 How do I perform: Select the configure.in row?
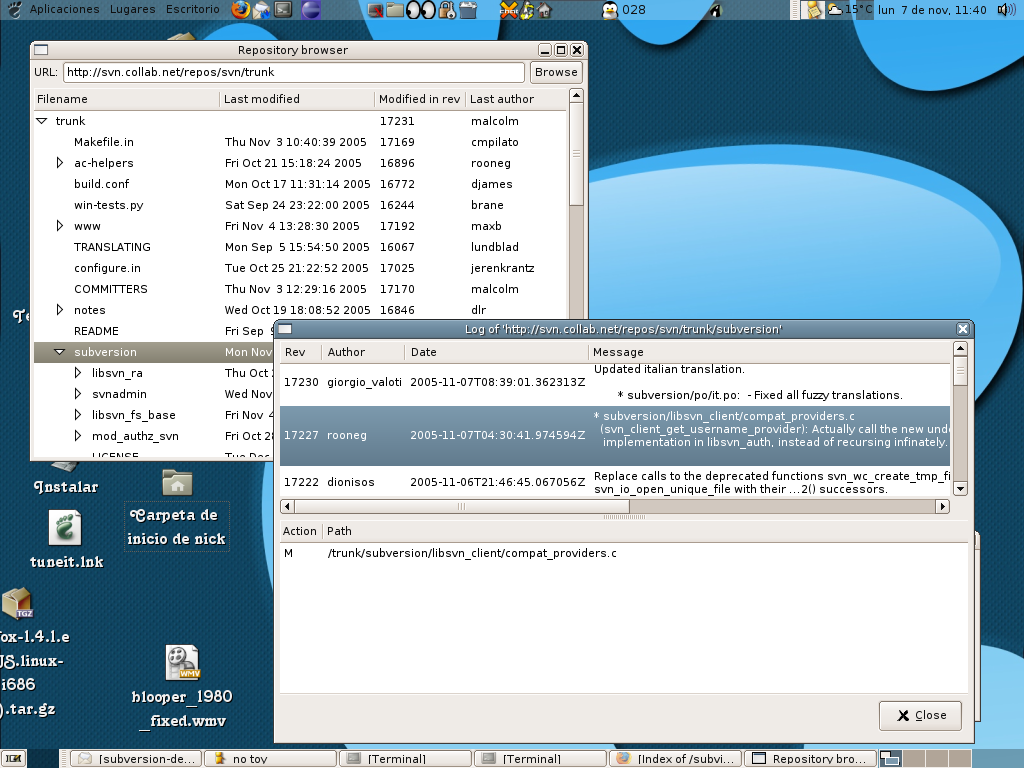300,268
